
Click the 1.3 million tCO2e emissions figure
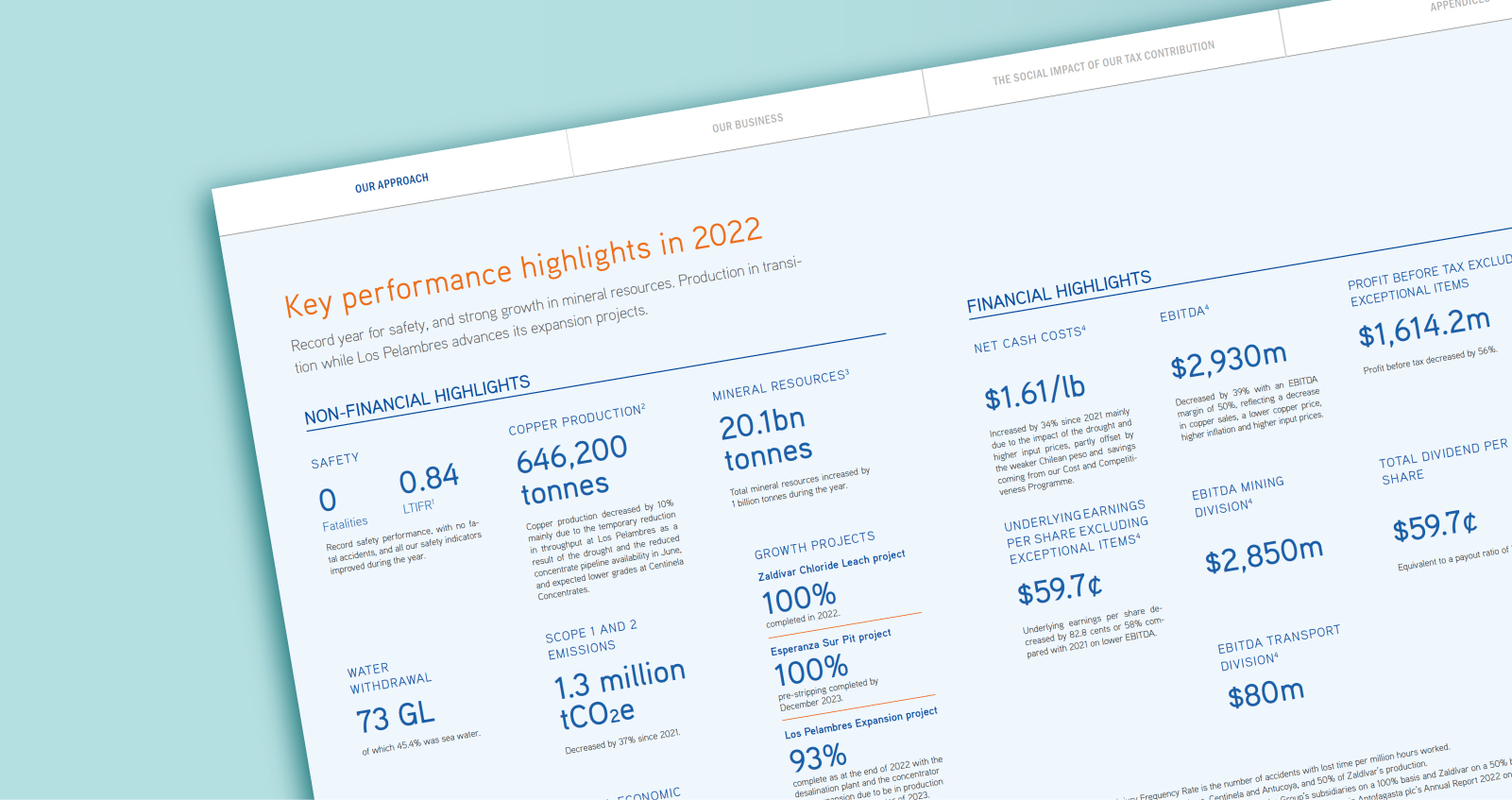coord(619,693)
